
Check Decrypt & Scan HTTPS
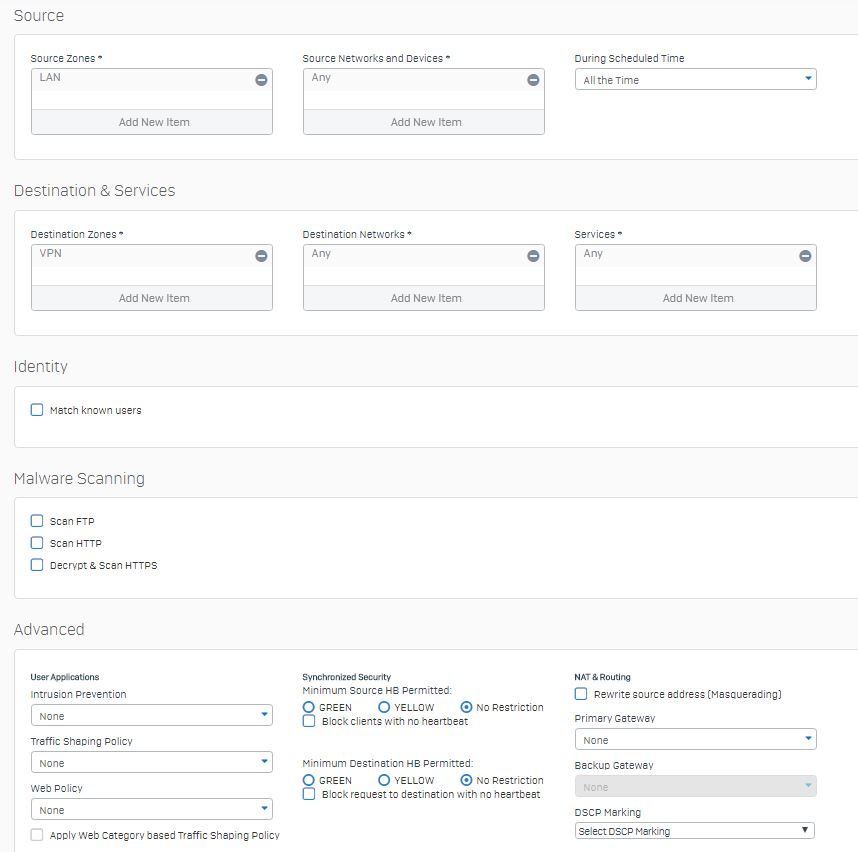pos(37,565)
